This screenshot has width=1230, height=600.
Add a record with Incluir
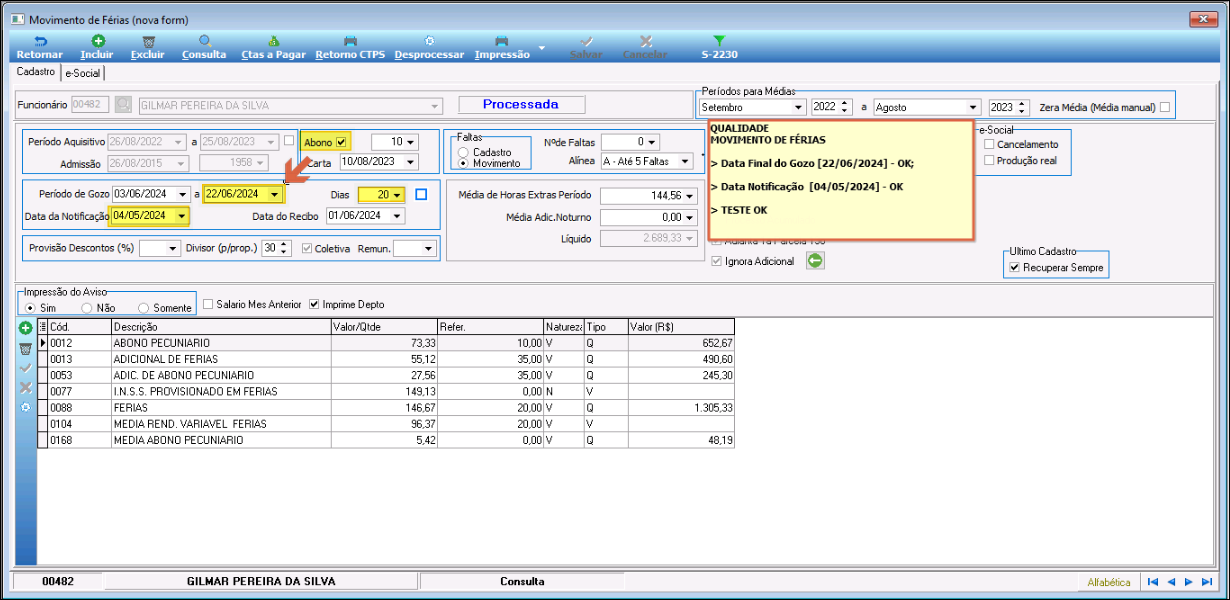point(97,47)
